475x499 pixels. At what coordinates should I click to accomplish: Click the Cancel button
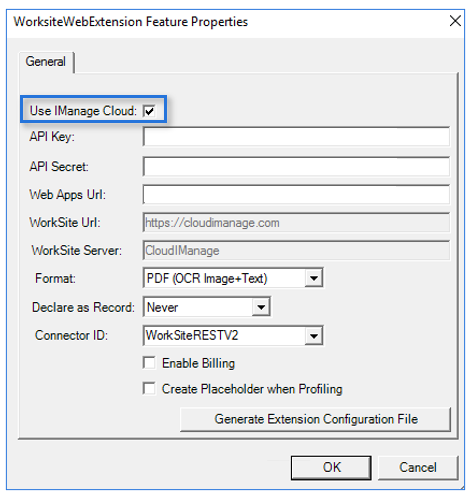[418, 467]
